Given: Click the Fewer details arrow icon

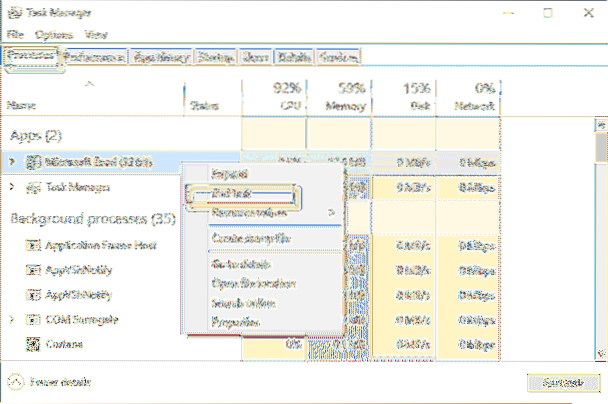Looking at the screenshot, I should [x=16, y=382].
